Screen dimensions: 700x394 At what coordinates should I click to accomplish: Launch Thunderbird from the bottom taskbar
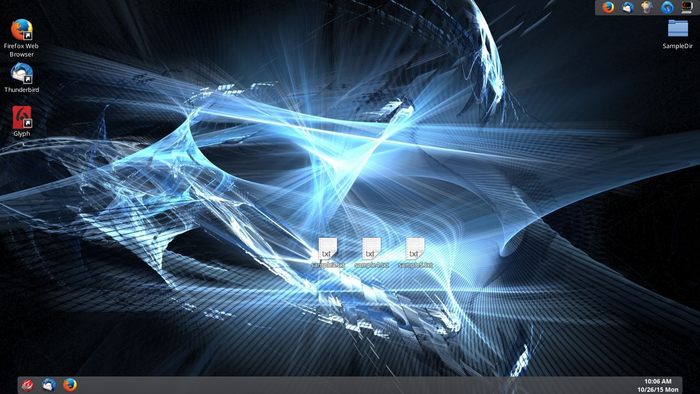pyautogui.click(x=49, y=385)
